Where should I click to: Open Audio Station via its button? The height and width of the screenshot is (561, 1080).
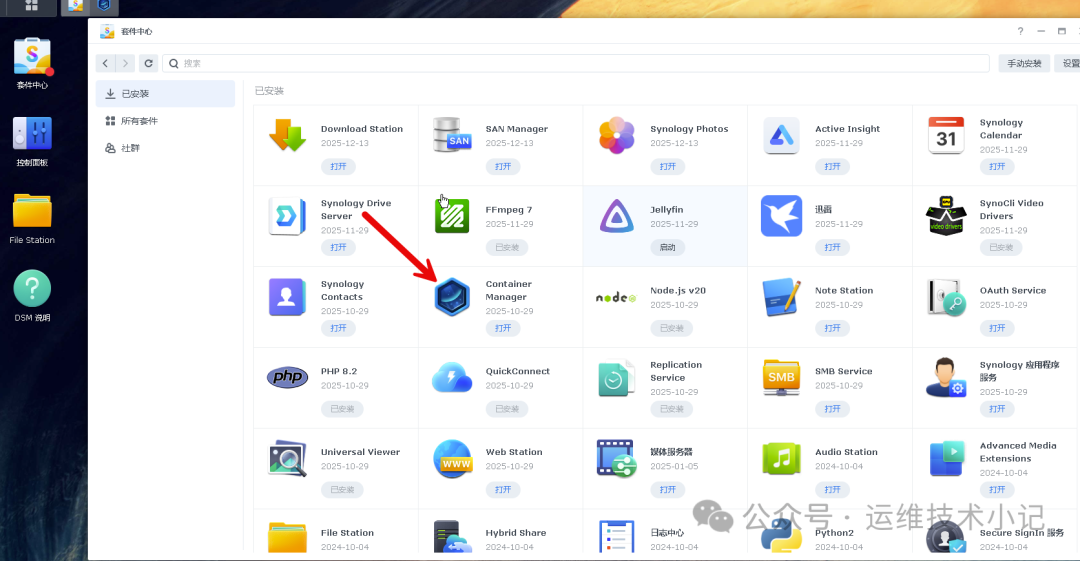click(x=832, y=490)
